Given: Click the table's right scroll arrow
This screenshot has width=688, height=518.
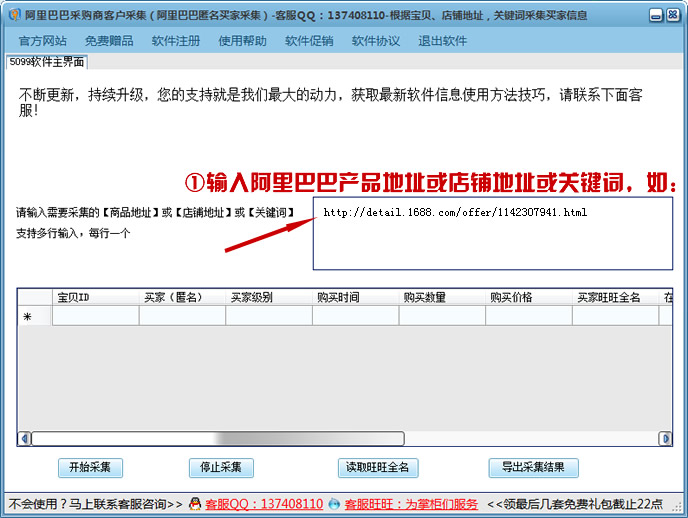Looking at the screenshot, I should (666, 438).
